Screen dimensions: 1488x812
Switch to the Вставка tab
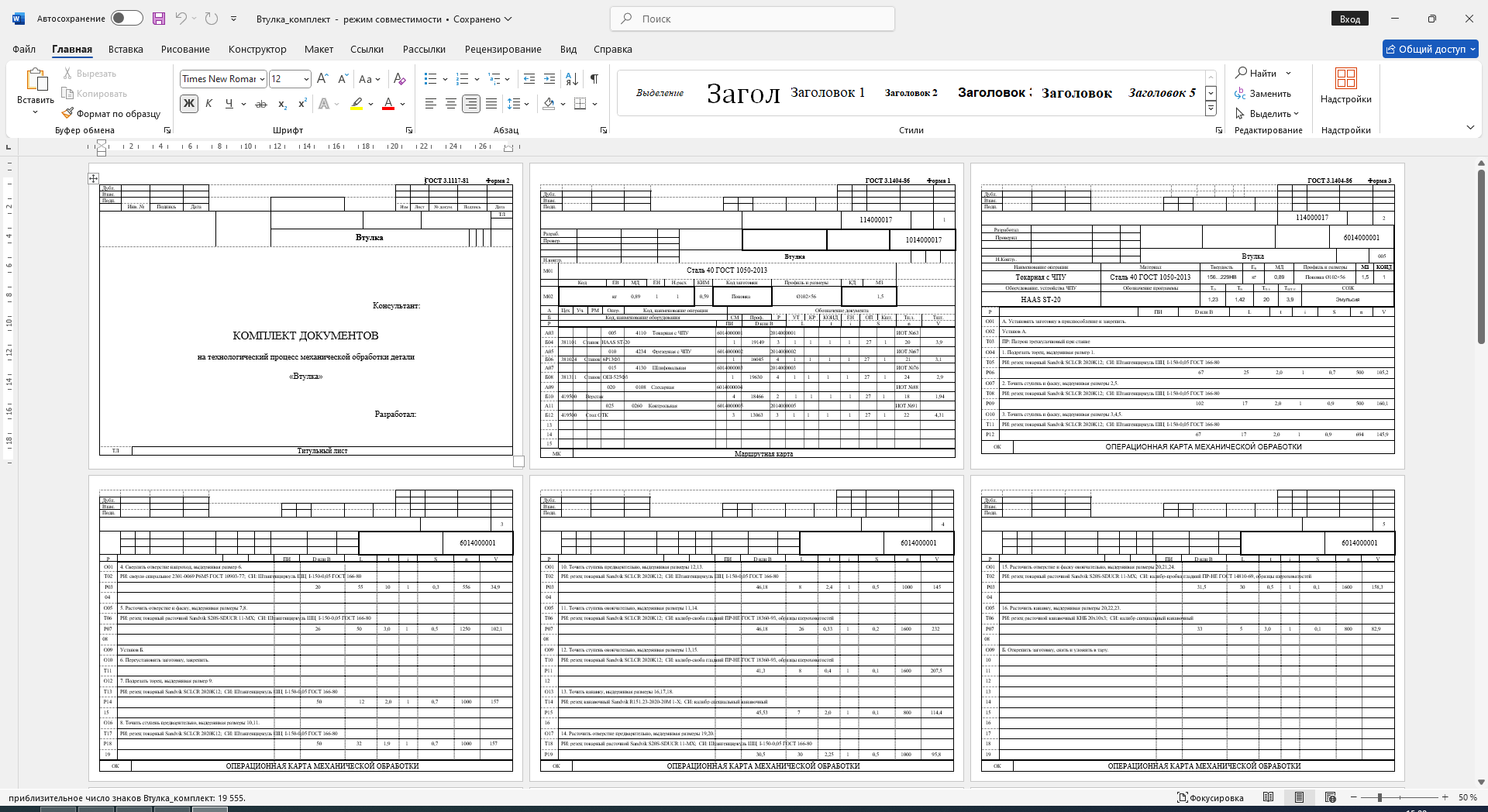coord(126,49)
